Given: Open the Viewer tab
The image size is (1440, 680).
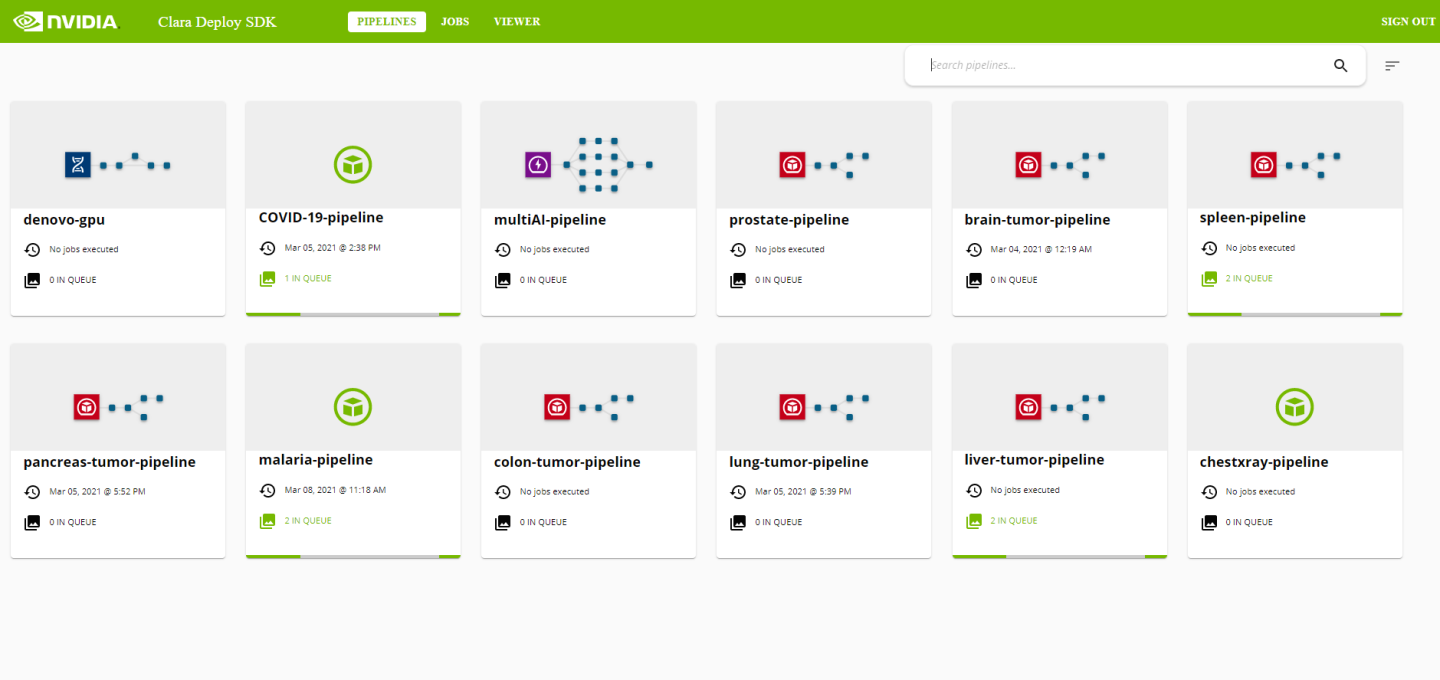Looking at the screenshot, I should (x=517, y=22).
